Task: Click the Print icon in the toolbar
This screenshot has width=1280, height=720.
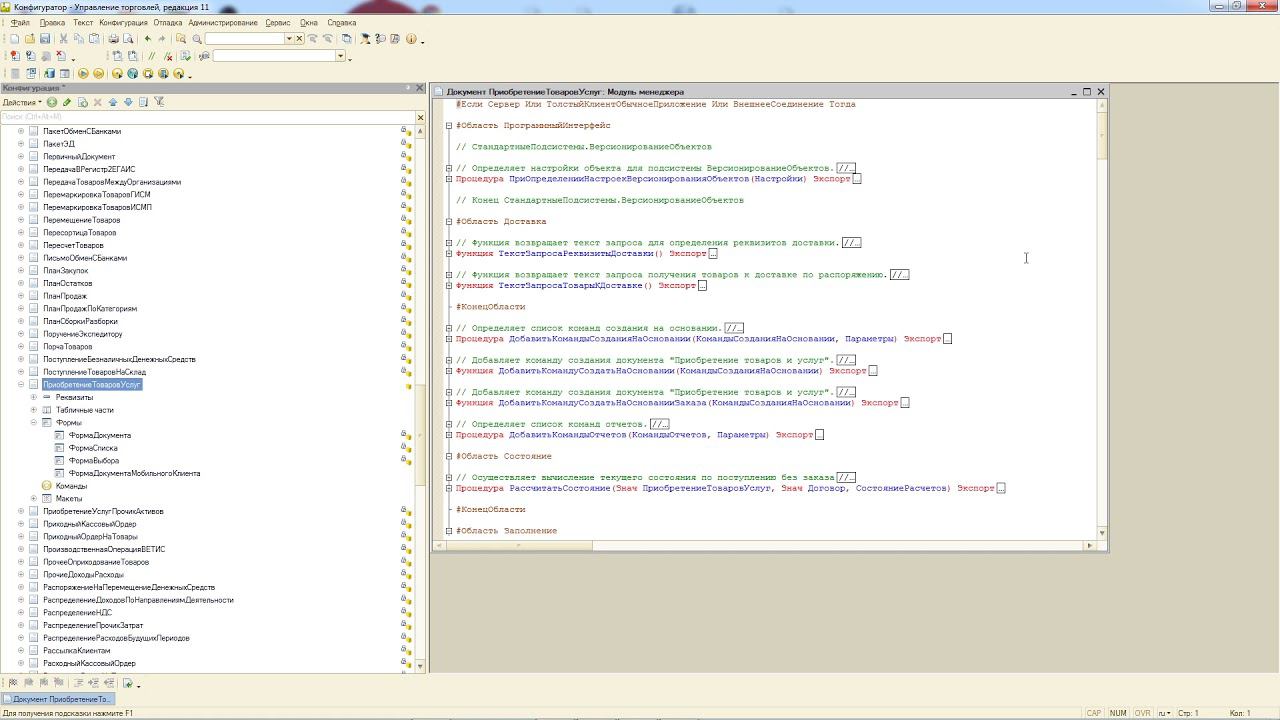Action: [113, 39]
